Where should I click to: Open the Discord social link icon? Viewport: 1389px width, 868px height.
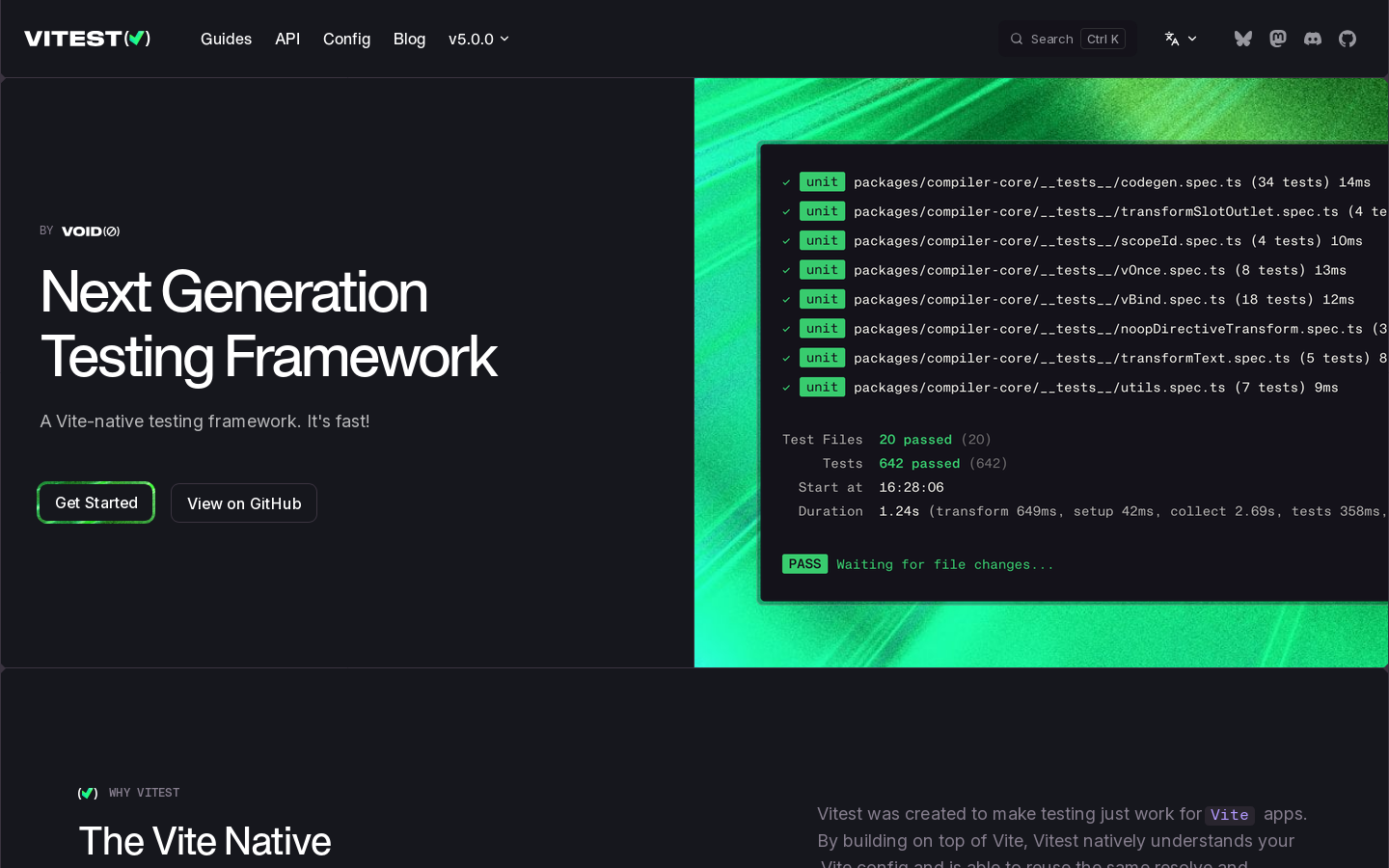coord(1313,39)
